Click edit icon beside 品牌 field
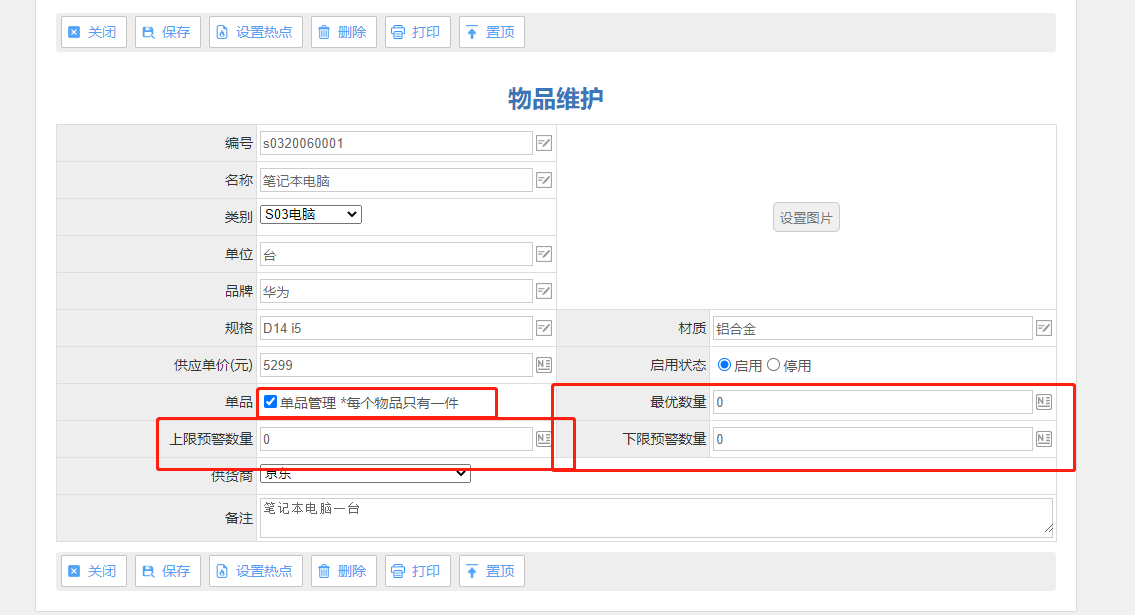 [544, 291]
